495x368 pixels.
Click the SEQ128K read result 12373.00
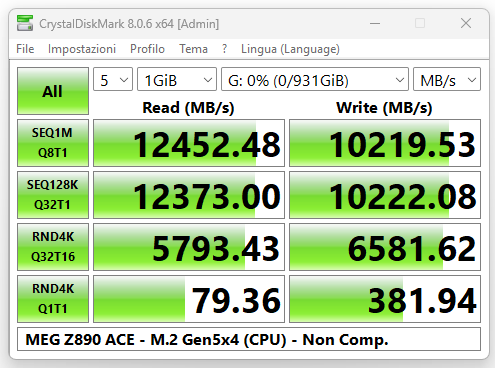(x=189, y=195)
